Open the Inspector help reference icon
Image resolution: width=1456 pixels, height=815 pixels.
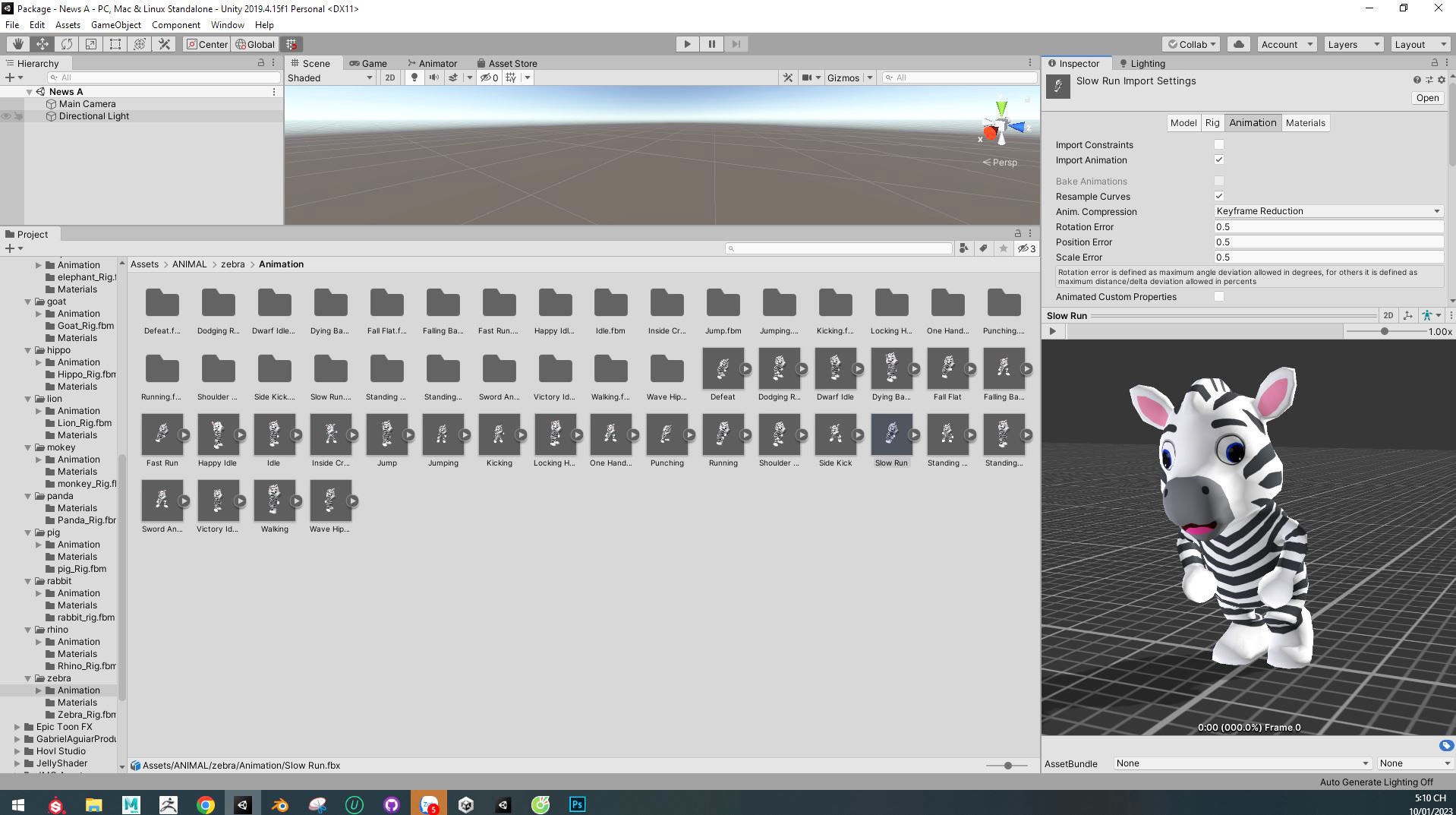tap(1417, 80)
